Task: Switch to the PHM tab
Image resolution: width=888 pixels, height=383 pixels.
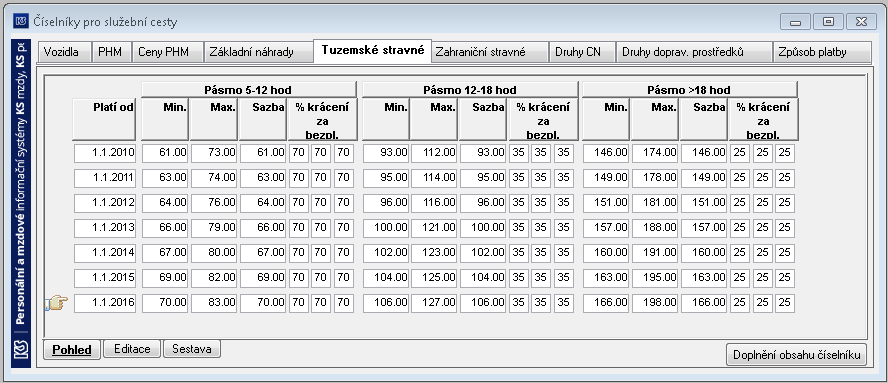Action: tap(112, 52)
